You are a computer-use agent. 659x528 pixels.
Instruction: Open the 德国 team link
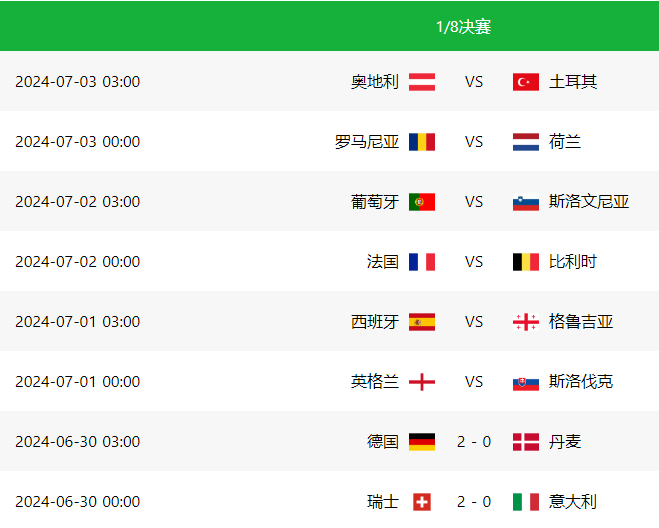tap(382, 442)
